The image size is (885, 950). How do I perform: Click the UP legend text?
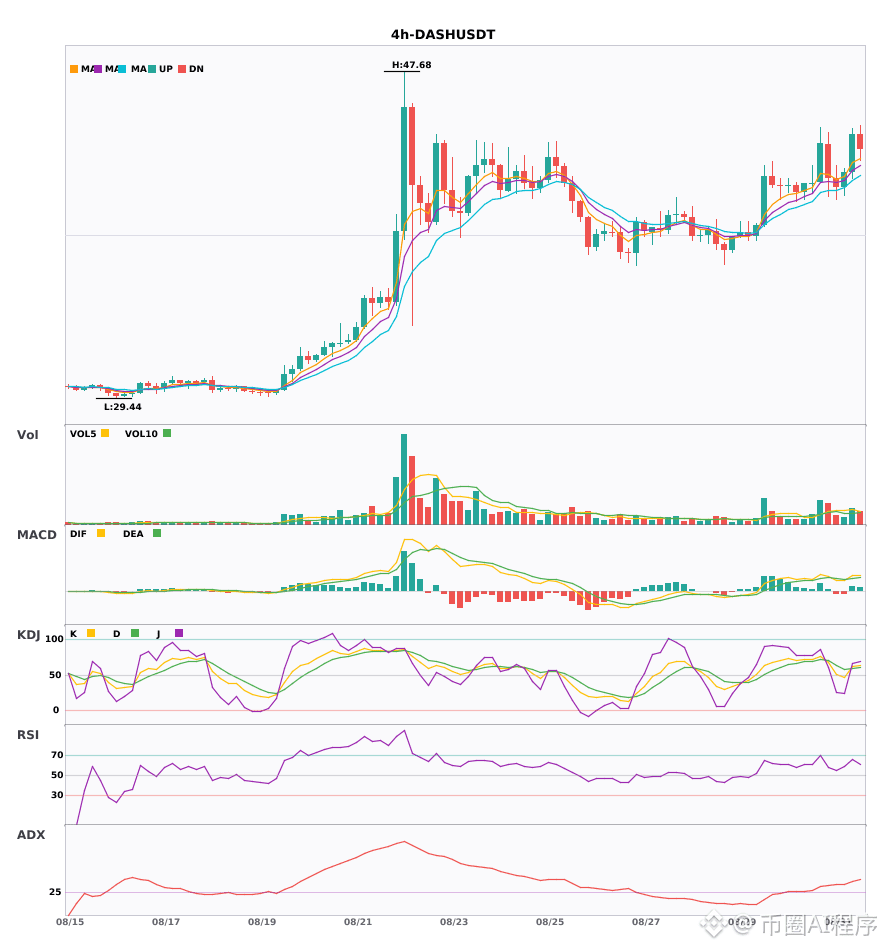(x=166, y=69)
